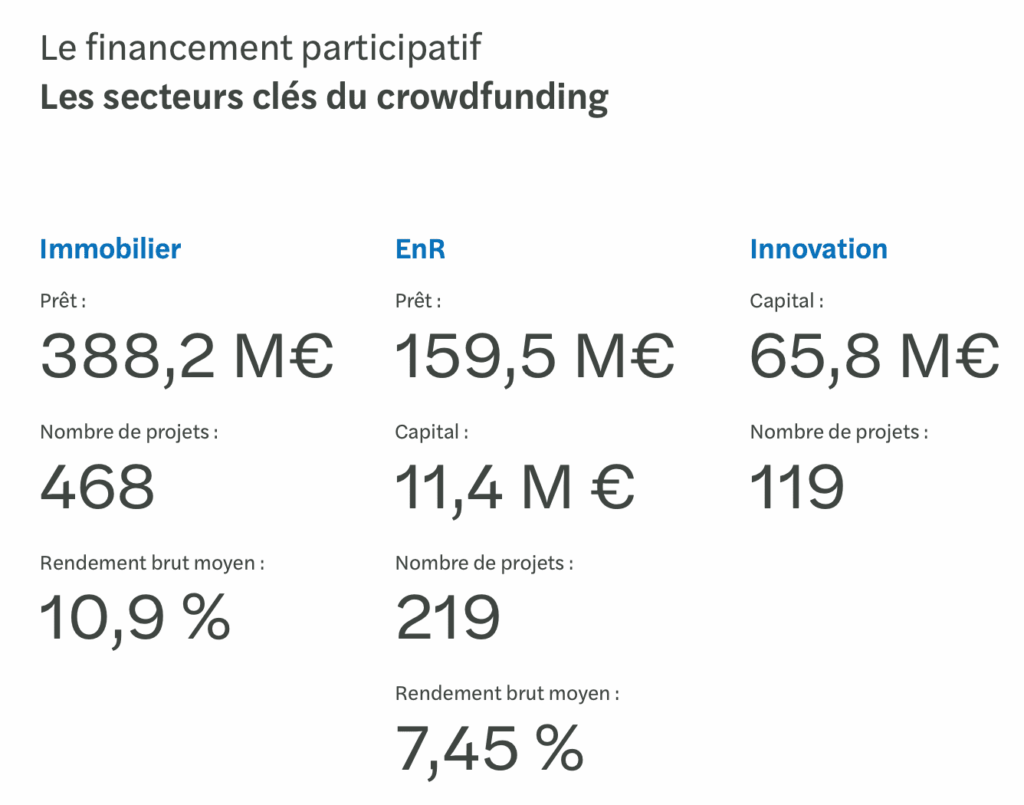Select the 468 projects figure
Screen dimensions: 1024x805
(98, 487)
